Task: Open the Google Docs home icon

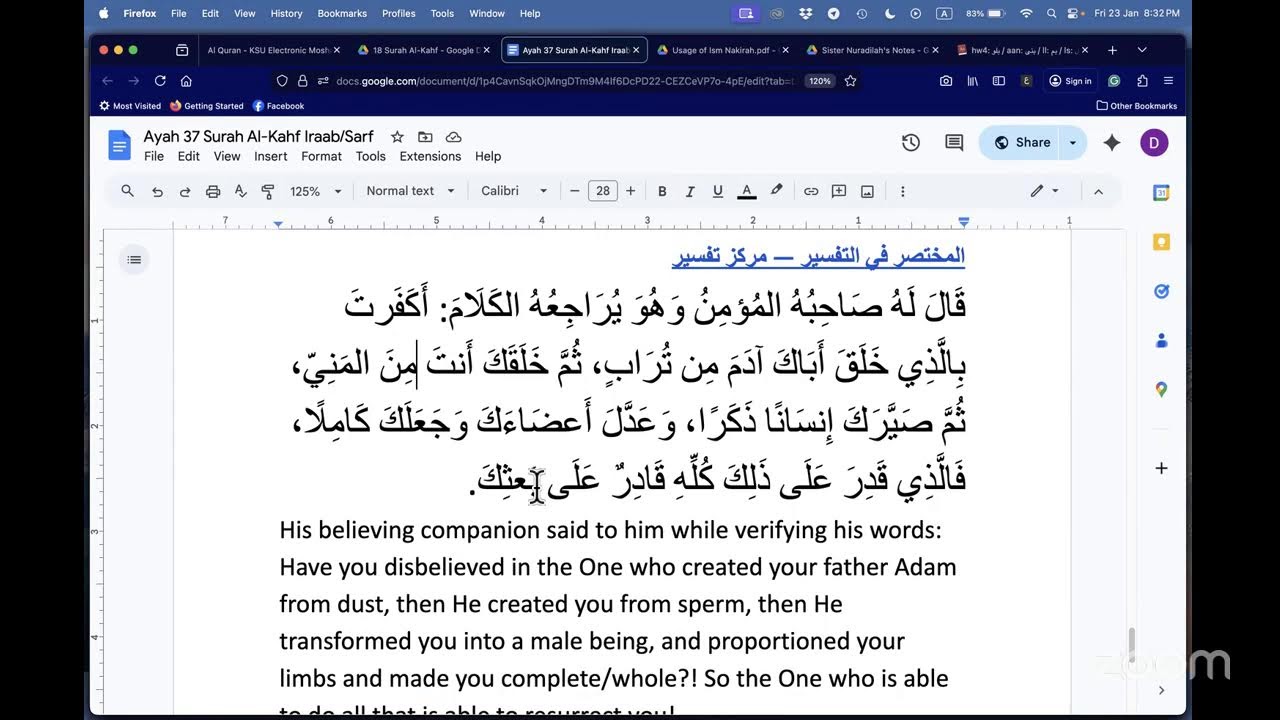Action: pyautogui.click(x=119, y=146)
